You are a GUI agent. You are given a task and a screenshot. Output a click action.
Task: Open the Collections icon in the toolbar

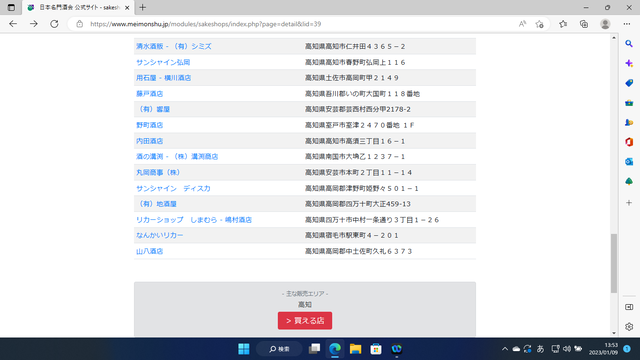click(x=584, y=24)
